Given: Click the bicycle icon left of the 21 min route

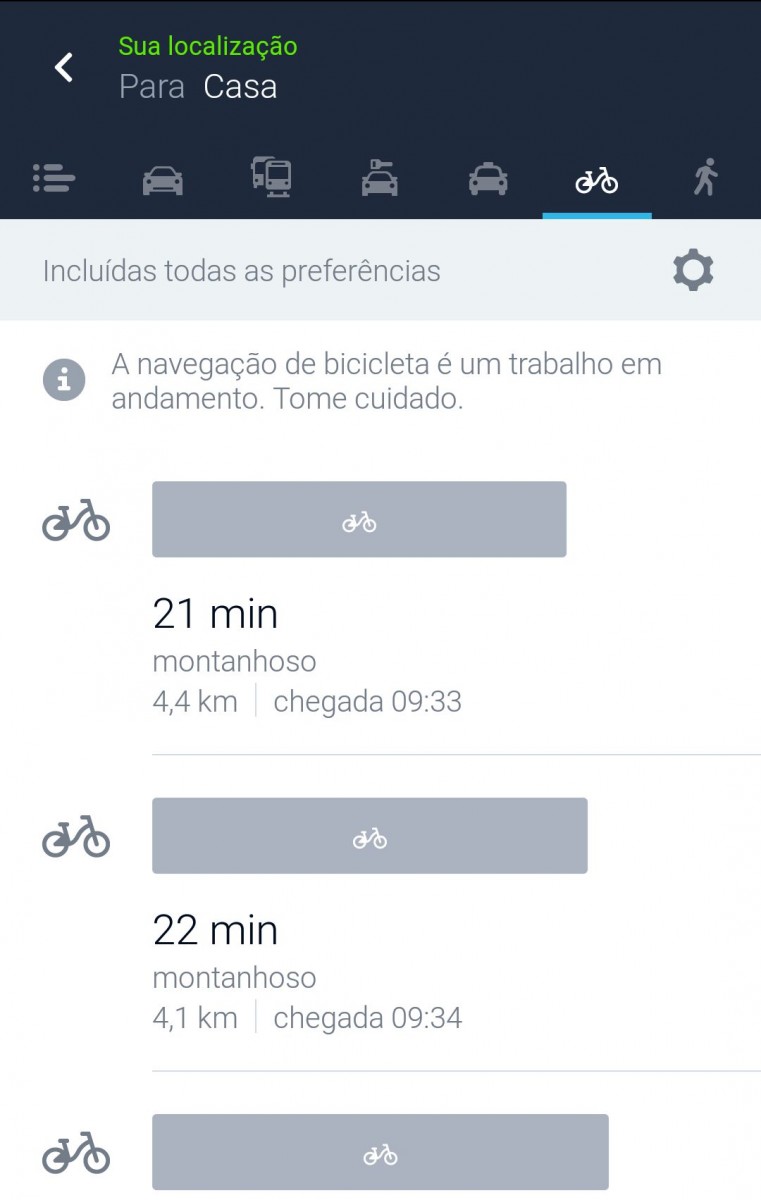Looking at the screenshot, I should [76, 521].
